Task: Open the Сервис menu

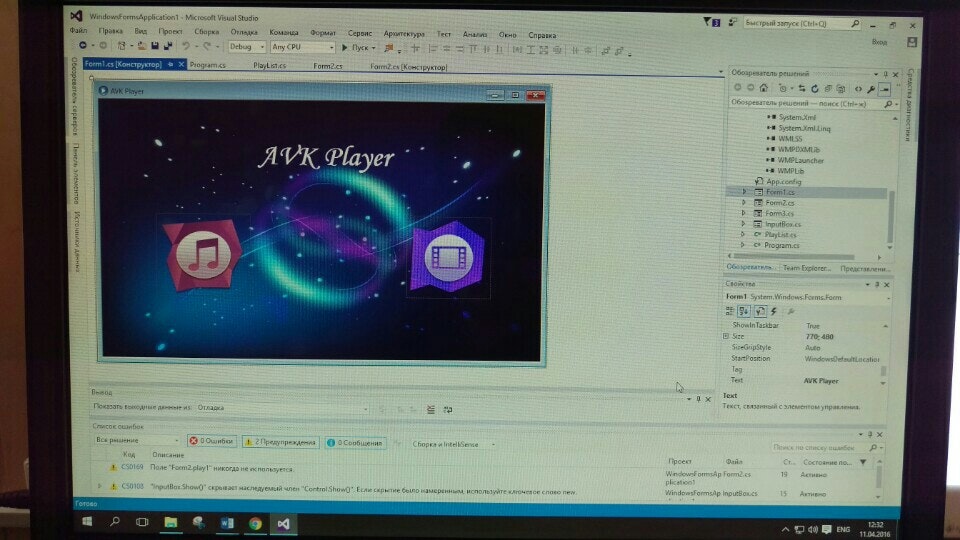Action: (x=360, y=33)
